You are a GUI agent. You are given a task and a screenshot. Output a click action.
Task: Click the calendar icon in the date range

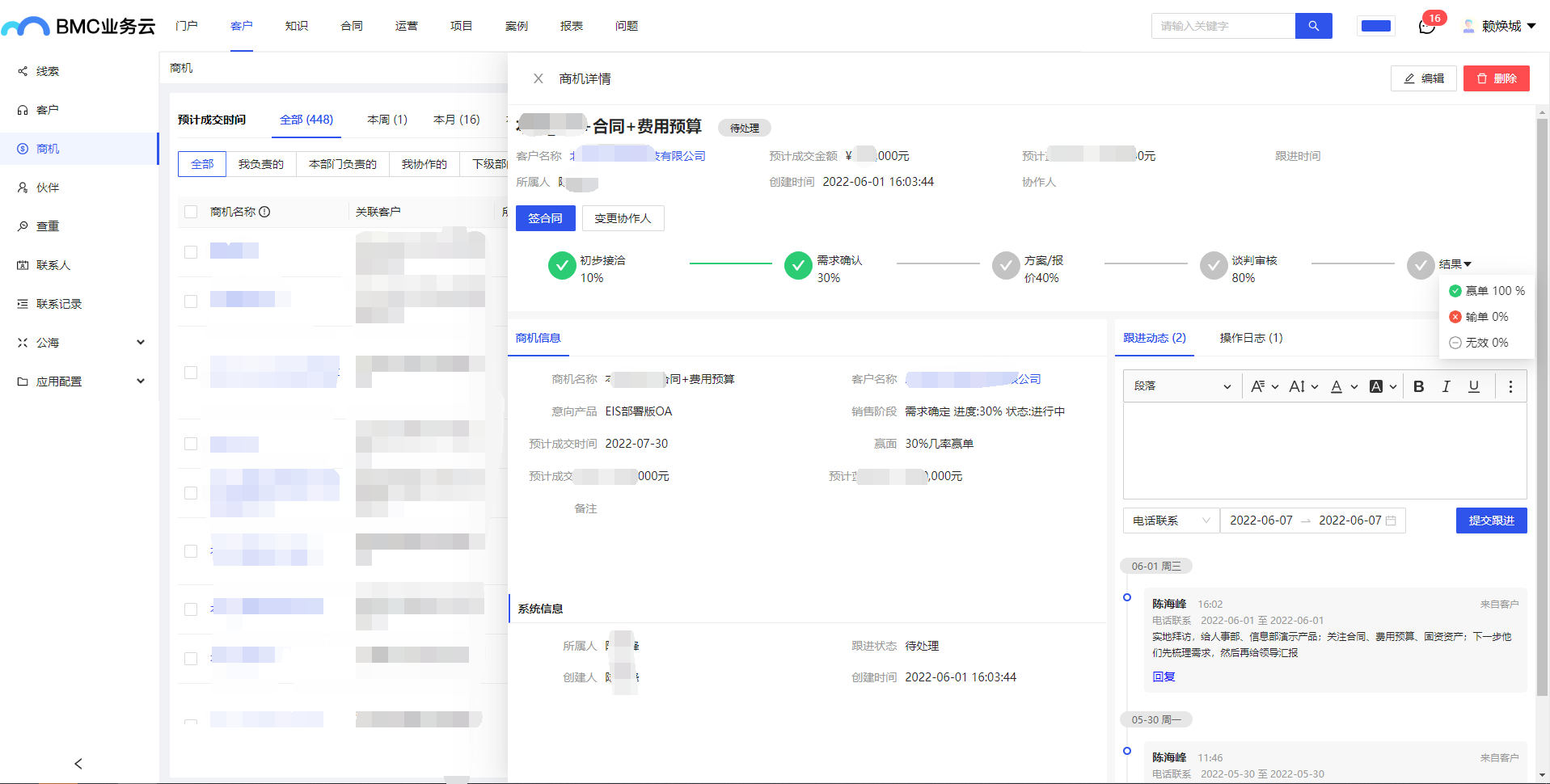pos(1391,521)
